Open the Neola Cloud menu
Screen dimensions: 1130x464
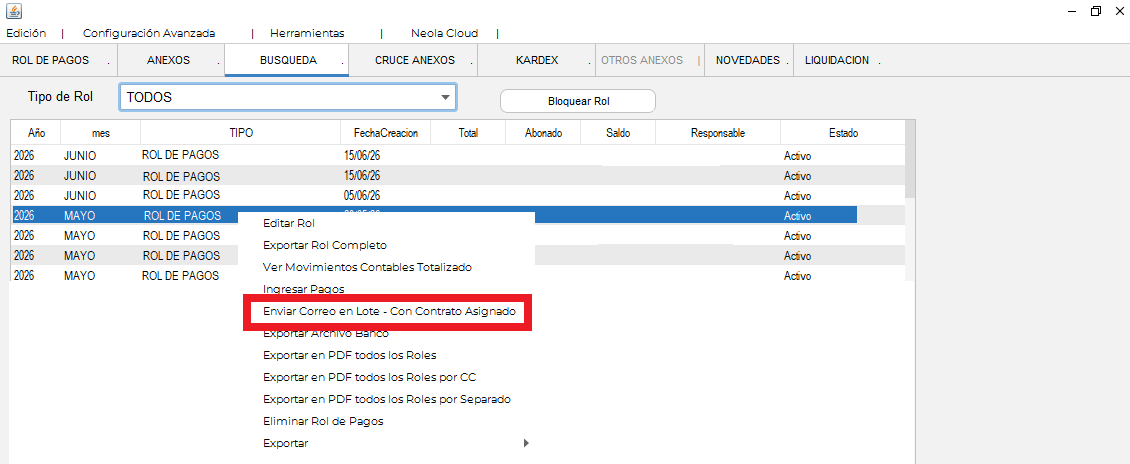445,33
